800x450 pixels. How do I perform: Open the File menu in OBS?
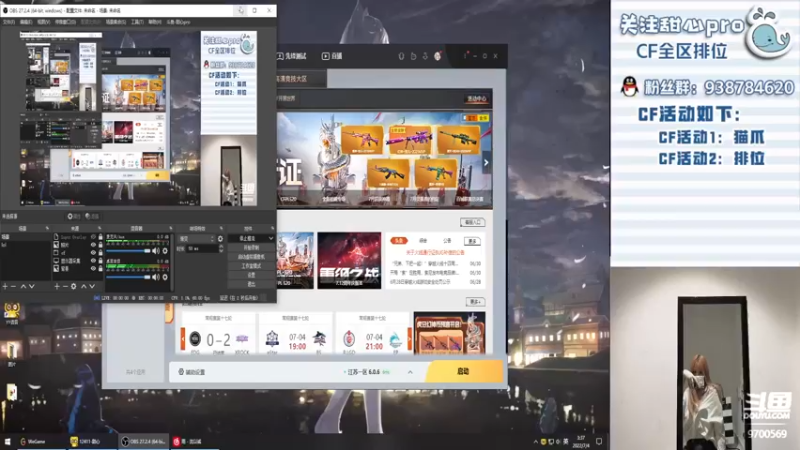coord(9,22)
